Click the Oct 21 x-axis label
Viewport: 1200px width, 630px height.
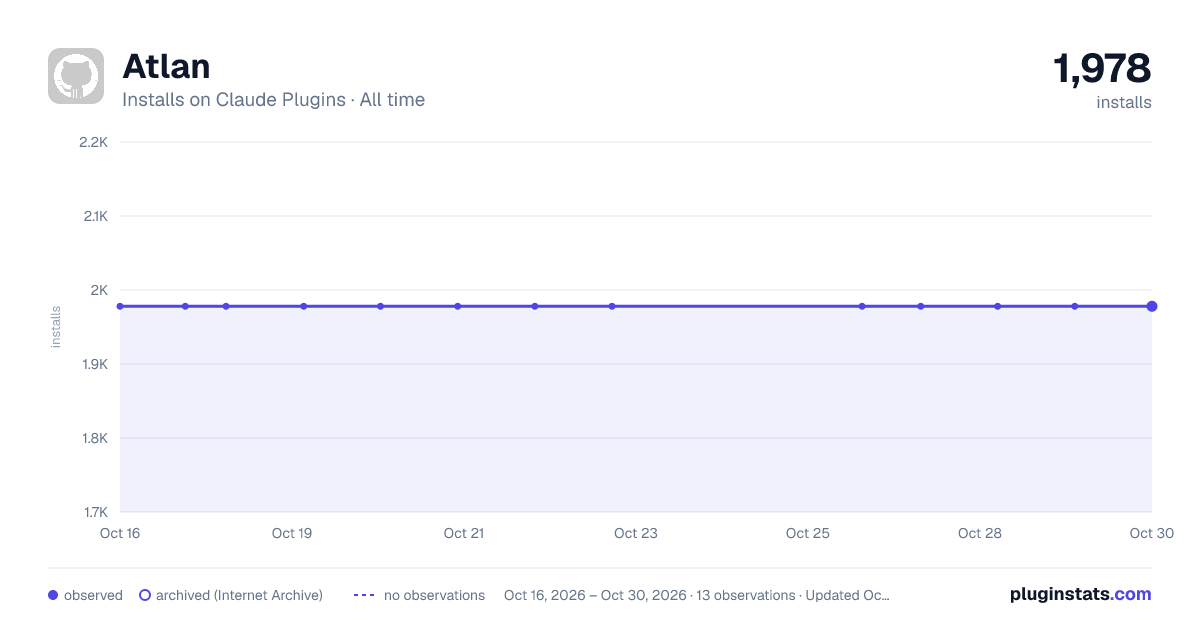pyautogui.click(x=464, y=533)
